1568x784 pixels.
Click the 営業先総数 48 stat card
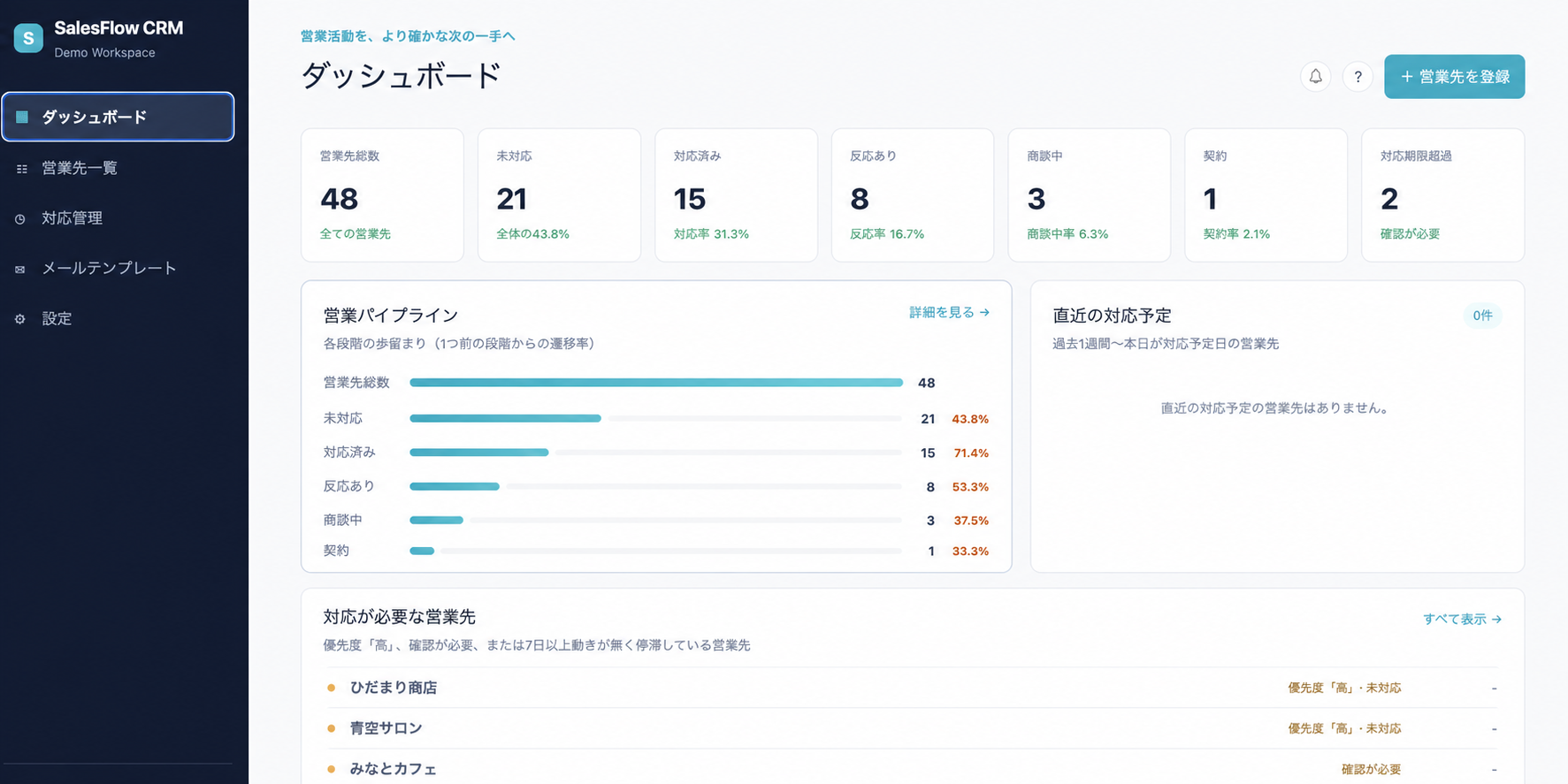pos(382,195)
